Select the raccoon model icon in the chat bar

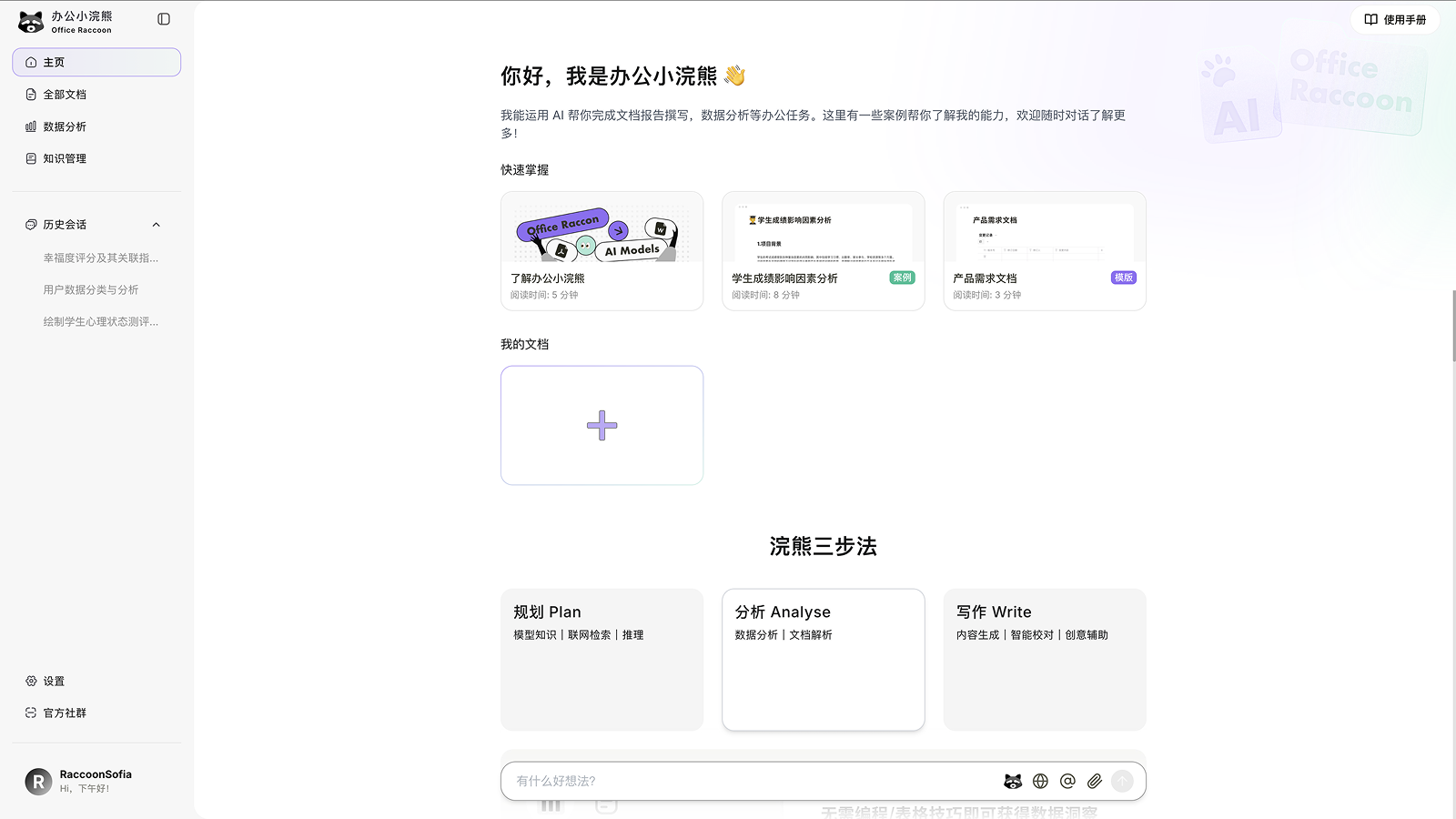point(1012,781)
